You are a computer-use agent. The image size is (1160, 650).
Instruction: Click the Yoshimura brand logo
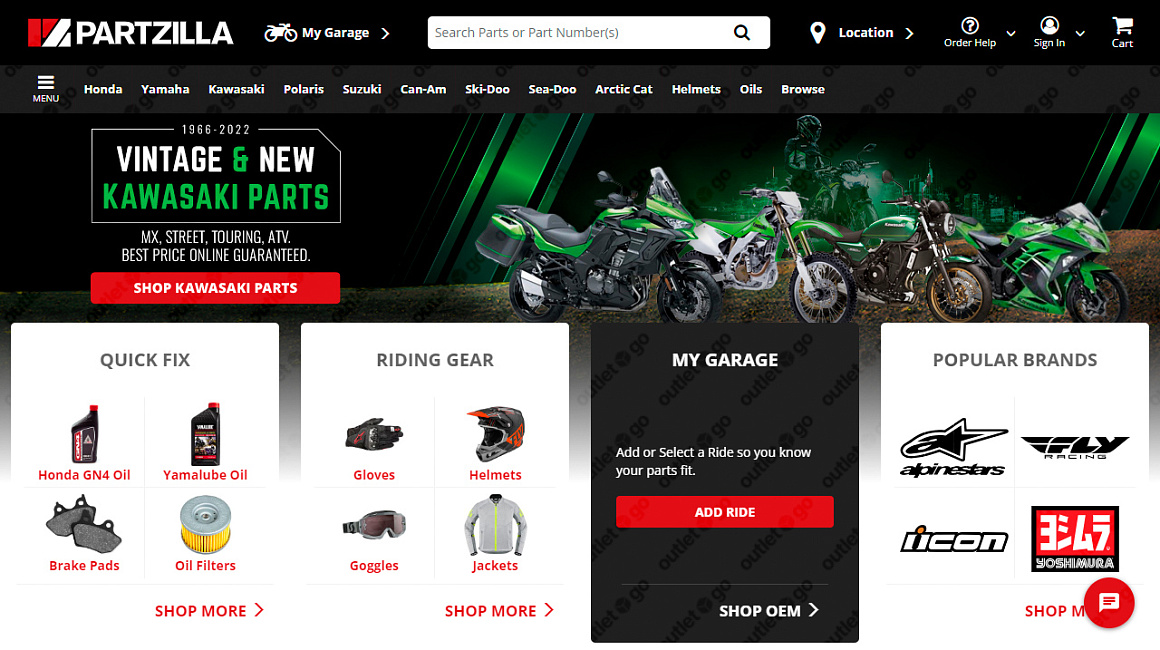click(1074, 538)
